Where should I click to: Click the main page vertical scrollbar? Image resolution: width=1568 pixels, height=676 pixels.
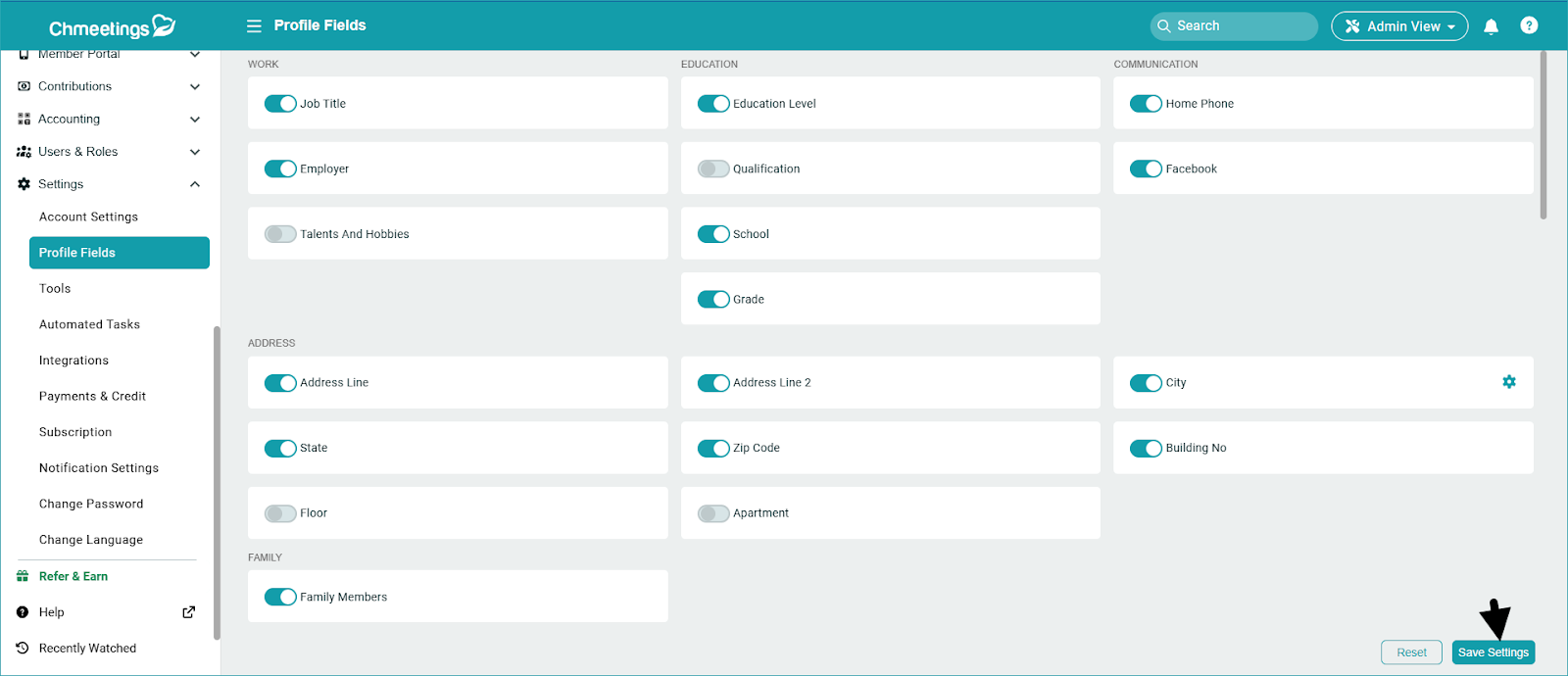[x=1543, y=137]
